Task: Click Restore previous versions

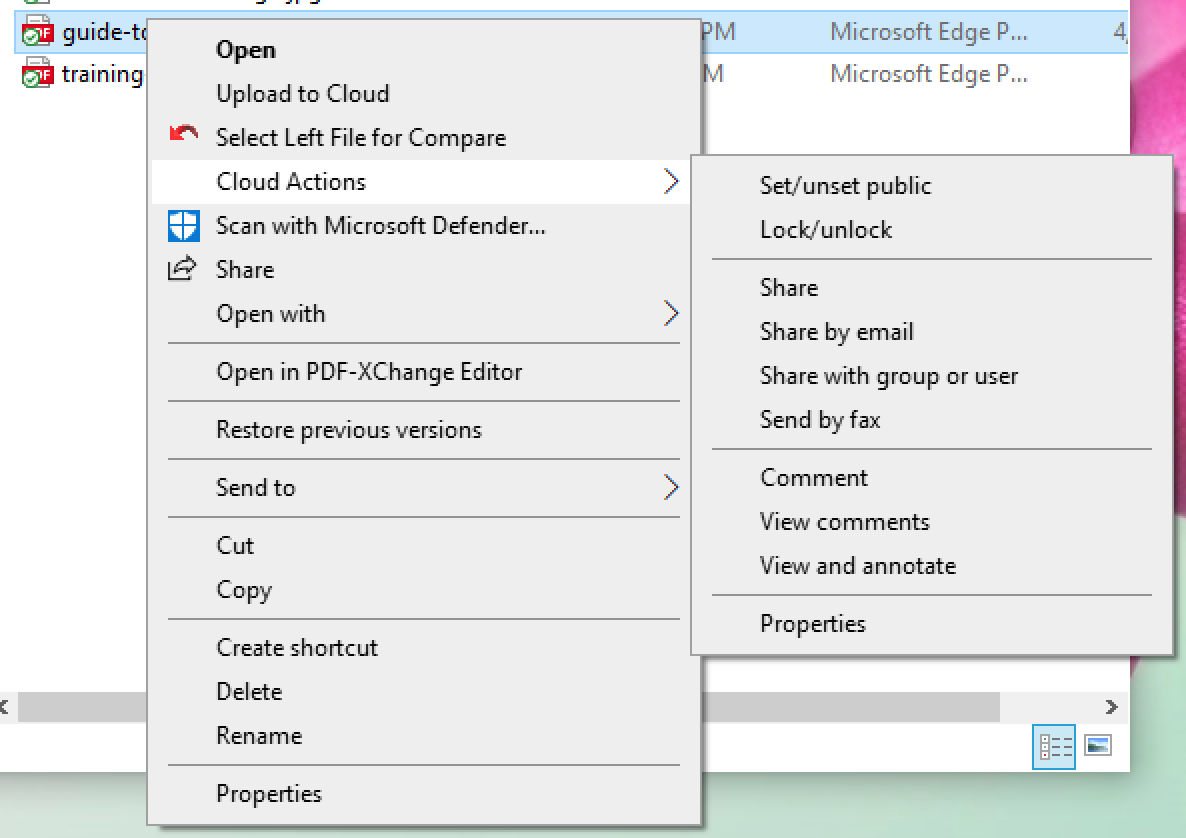Action: coord(349,430)
